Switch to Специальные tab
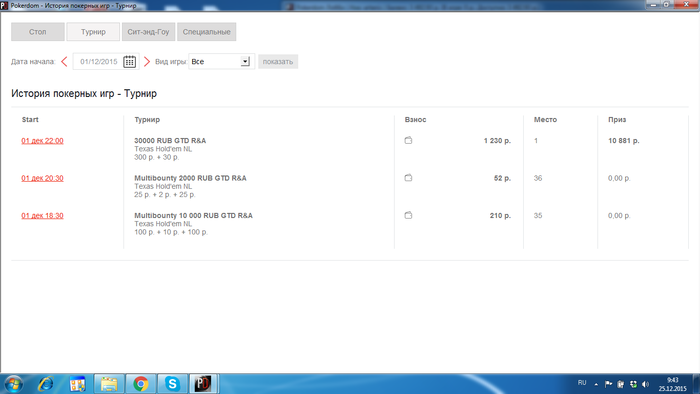 [x=207, y=32]
